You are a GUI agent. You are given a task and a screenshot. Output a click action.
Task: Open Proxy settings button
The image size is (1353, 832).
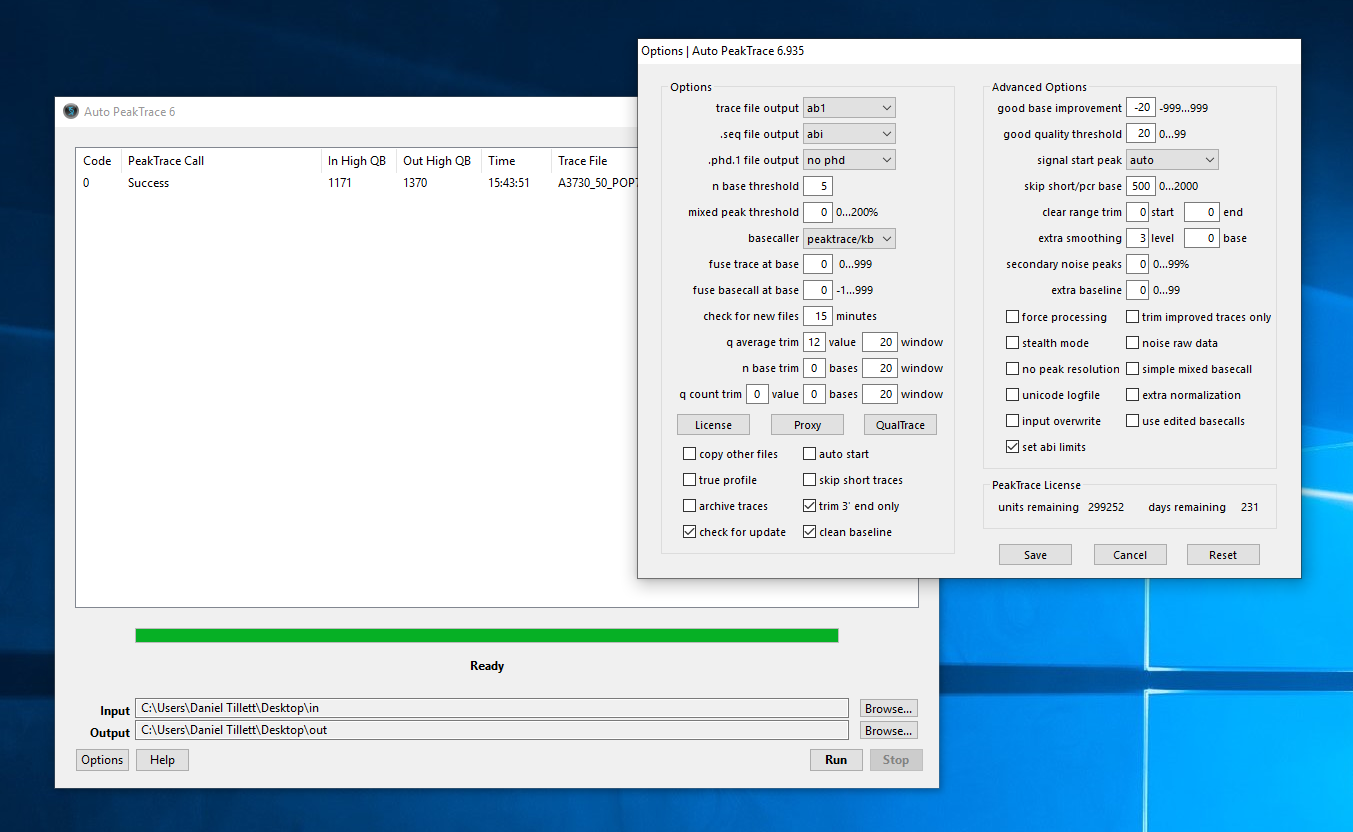pos(807,425)
